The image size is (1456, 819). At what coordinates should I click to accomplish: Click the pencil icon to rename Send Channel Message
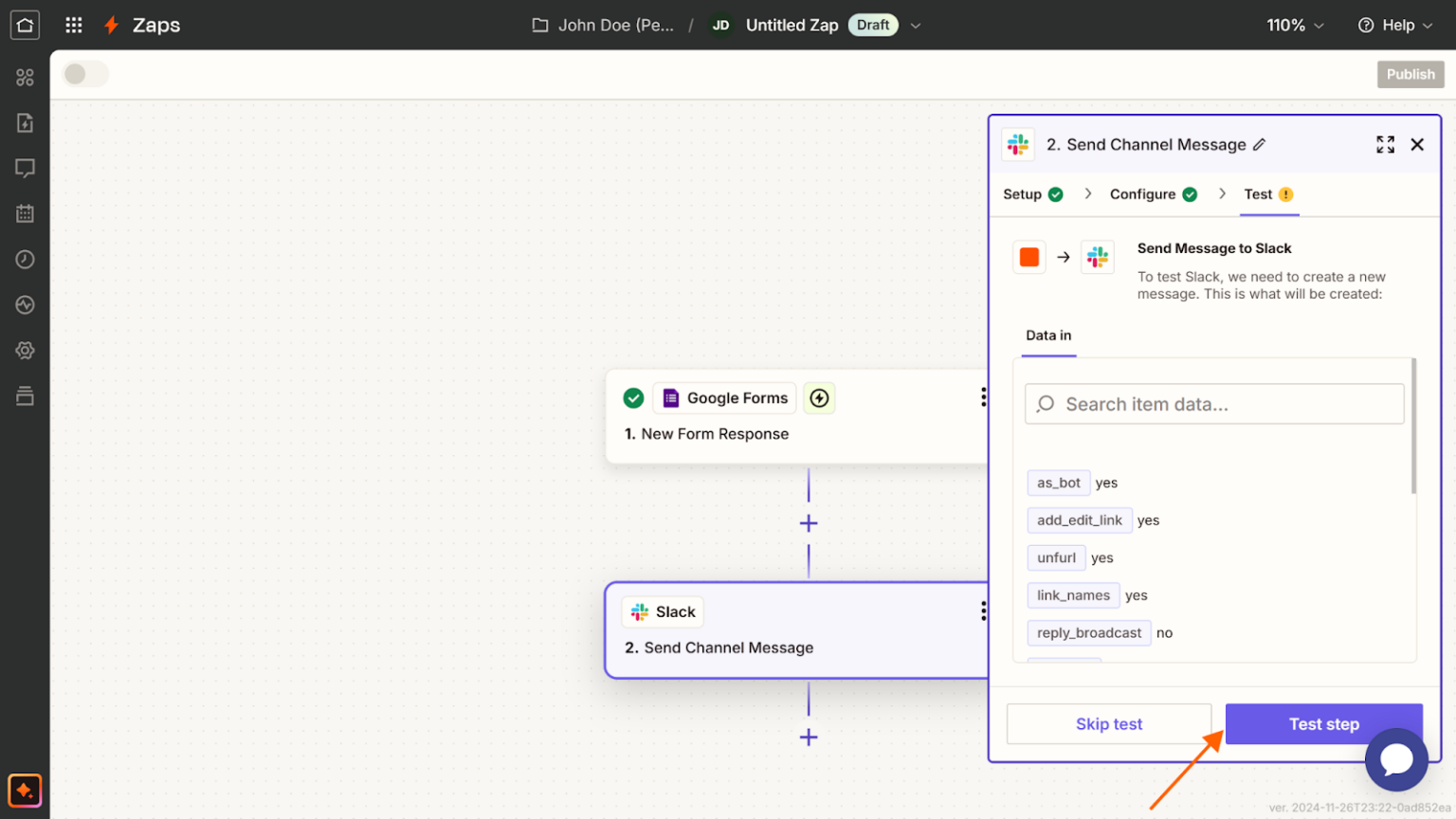[x=1260, y=144]
